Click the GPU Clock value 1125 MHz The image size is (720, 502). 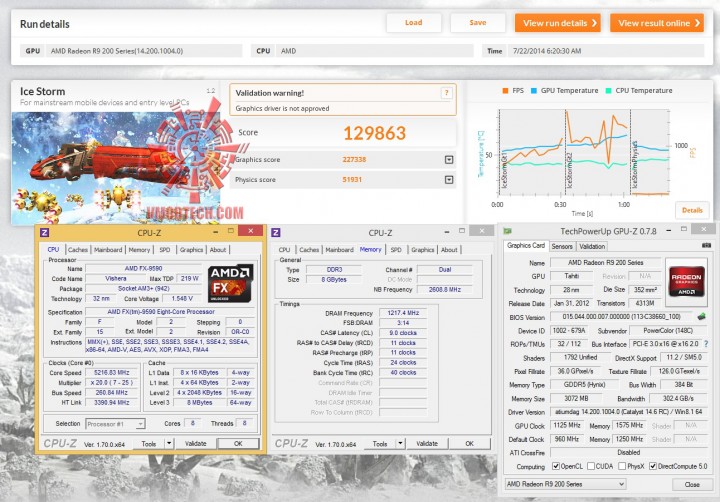(x=567, y=425)
